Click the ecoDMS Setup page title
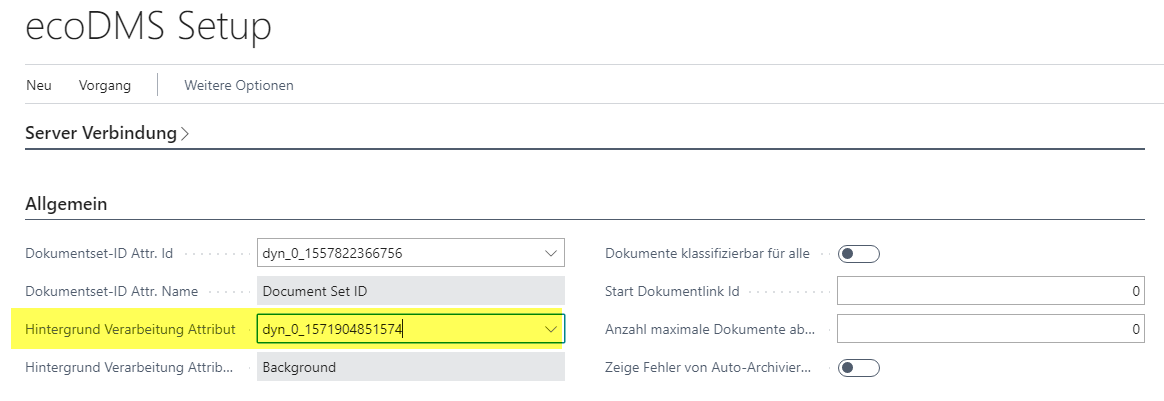 [x=148, y=27]
